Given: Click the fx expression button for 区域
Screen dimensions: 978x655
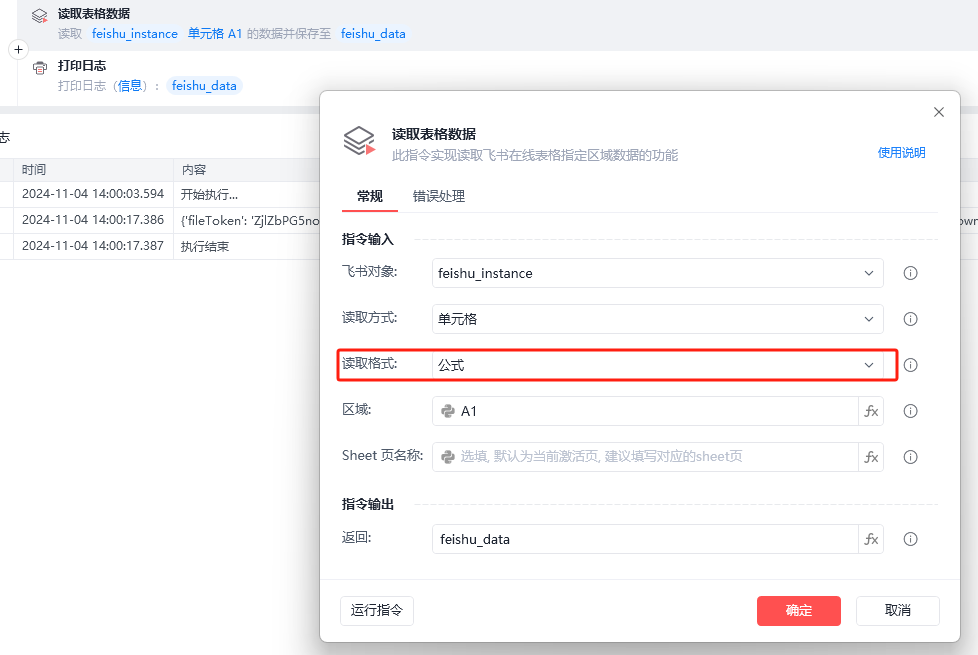Looking at the screenshot, I should coord(871,411).
